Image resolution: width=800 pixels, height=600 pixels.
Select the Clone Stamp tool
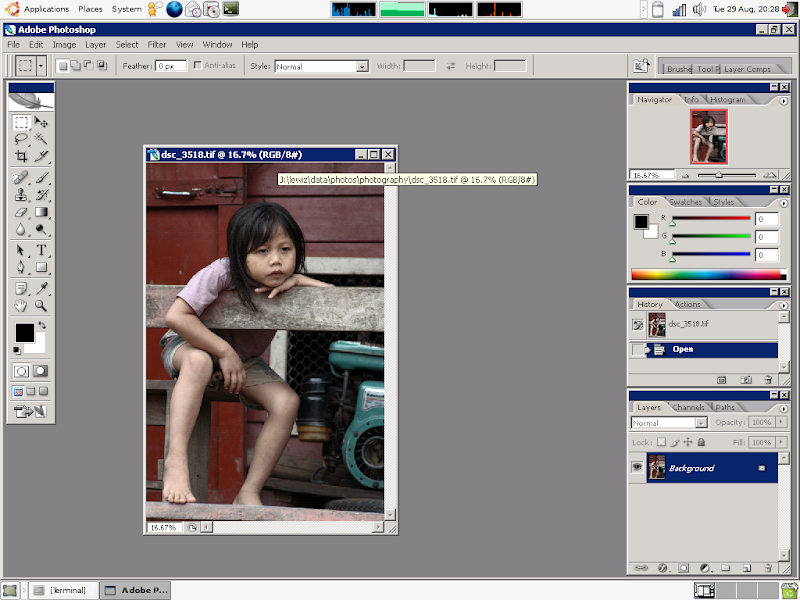(x=21, y=194)
